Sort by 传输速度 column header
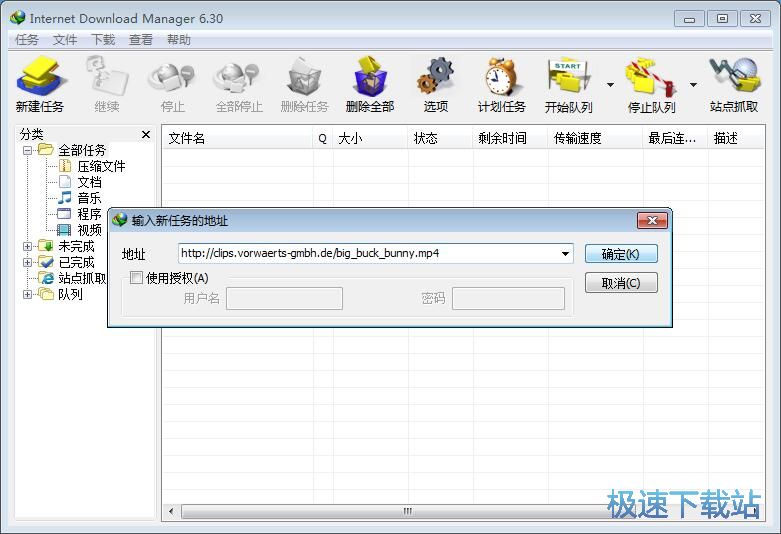This screenshot has height=534, width=781. click(596, 138)
